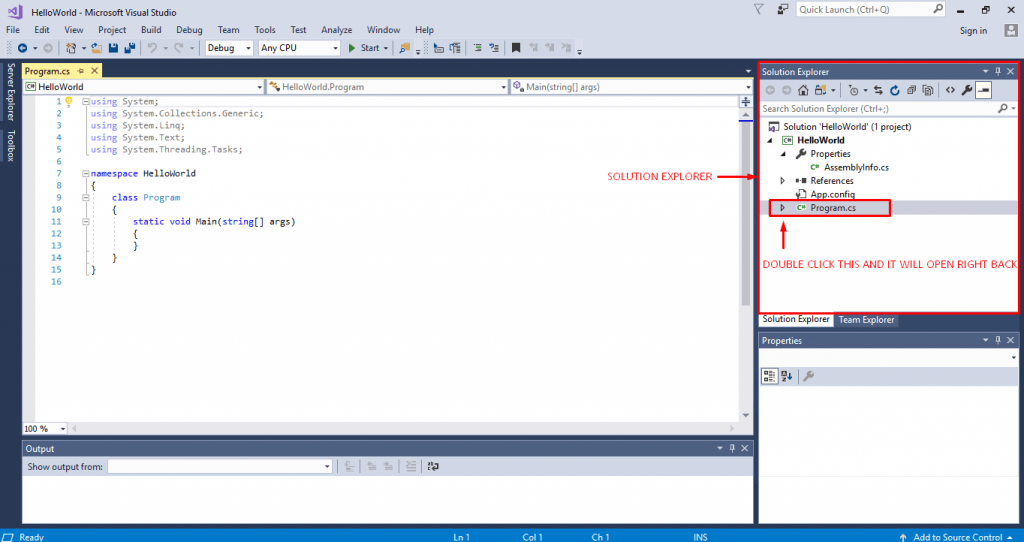Toggle pin on Properties panel header
The width and height of the screenshot is (1024, 542).
[998, 340]
